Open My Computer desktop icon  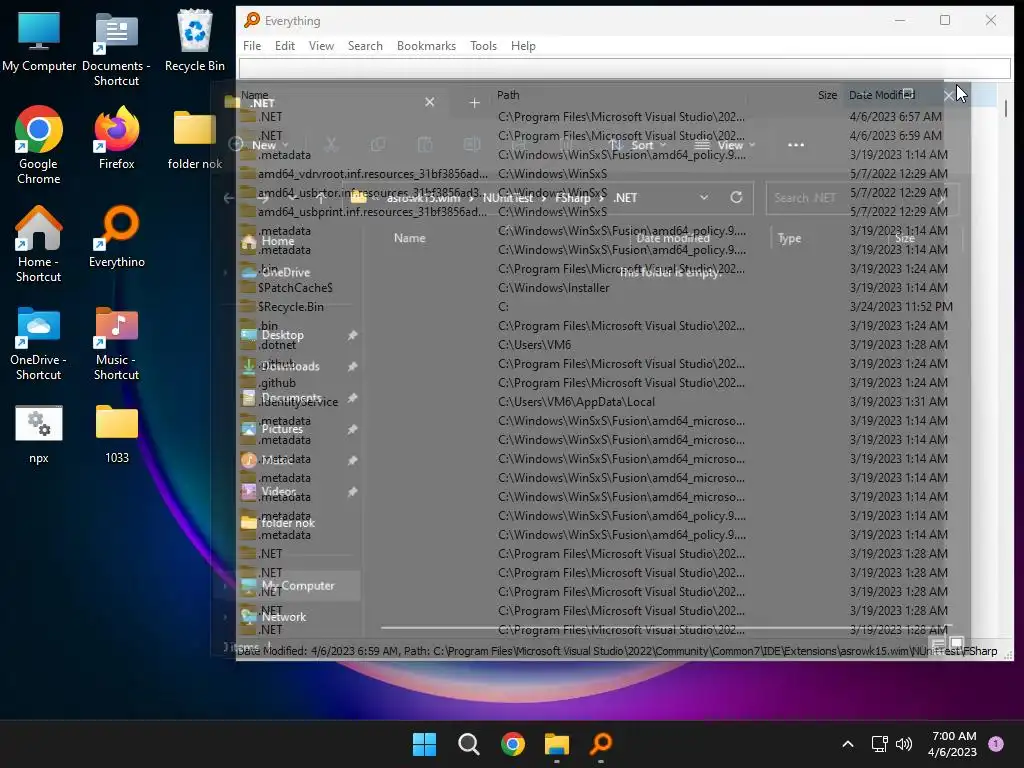click(x=39, y=42)
